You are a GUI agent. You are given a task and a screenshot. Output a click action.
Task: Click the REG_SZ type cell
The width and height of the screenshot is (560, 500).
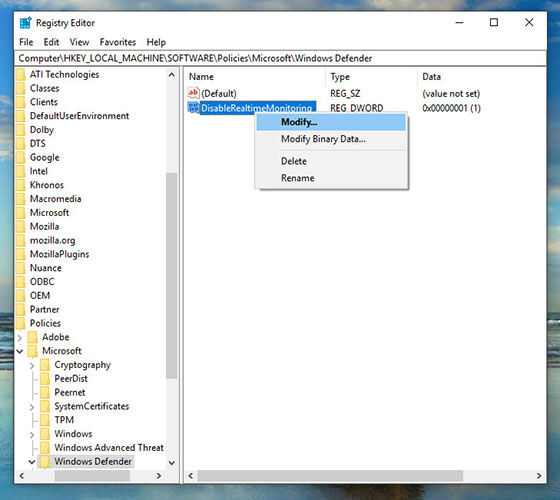click(345, 94)
